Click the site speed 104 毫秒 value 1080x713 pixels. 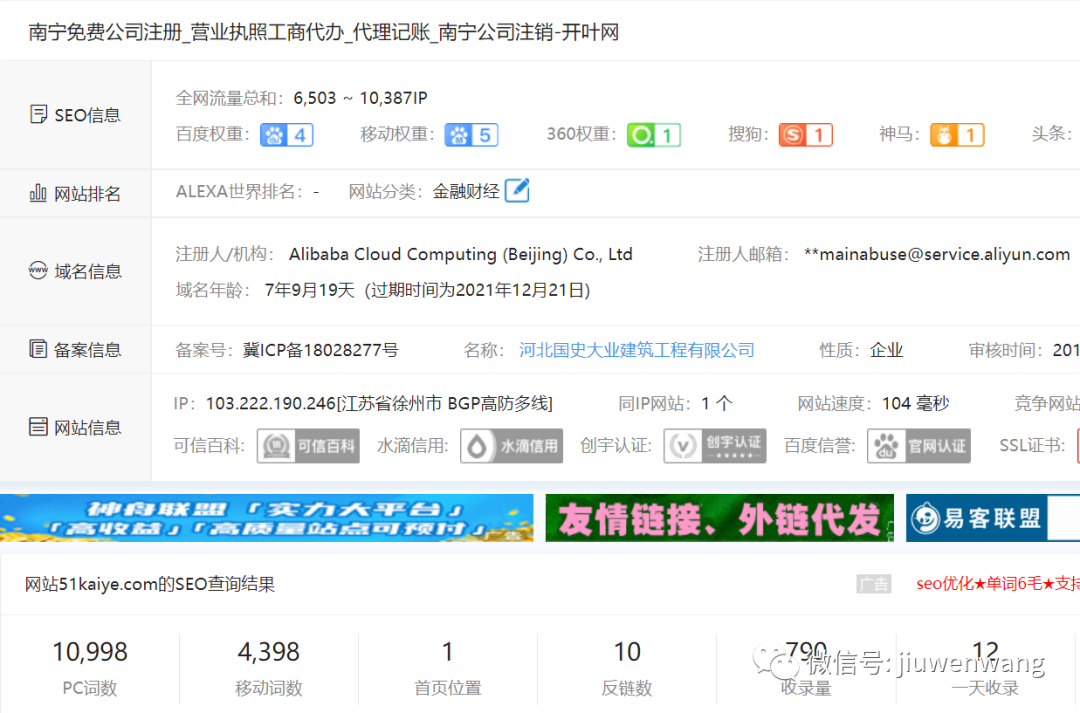pyautogui.click(x=915, y=403)
